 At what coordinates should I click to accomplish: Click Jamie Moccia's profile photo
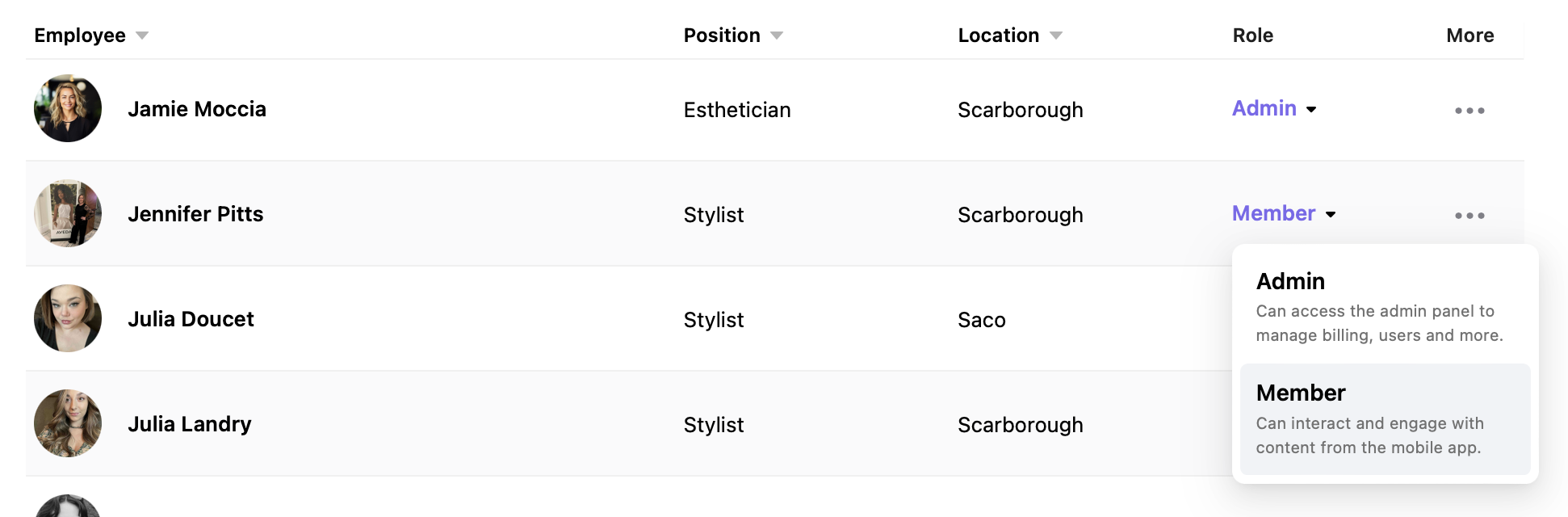coord(68,108)
